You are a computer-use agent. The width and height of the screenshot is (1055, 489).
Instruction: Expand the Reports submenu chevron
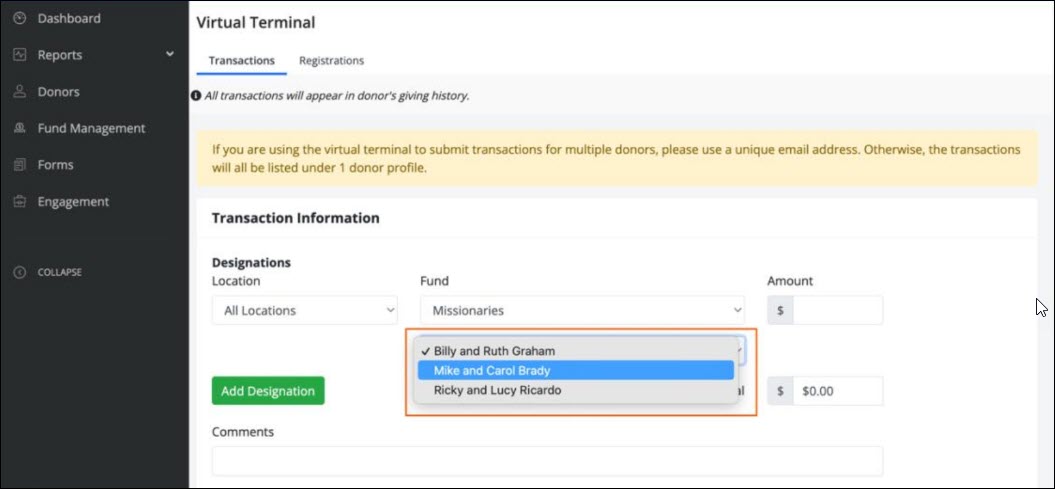(x=170, y=54)
